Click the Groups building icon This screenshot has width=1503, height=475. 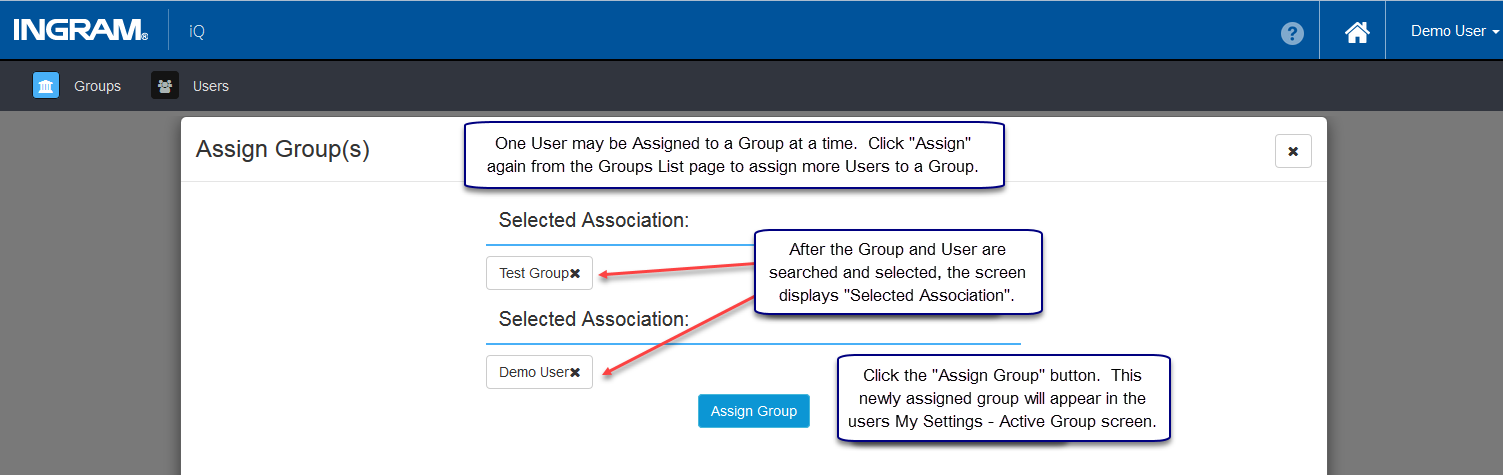click(46, 86)
